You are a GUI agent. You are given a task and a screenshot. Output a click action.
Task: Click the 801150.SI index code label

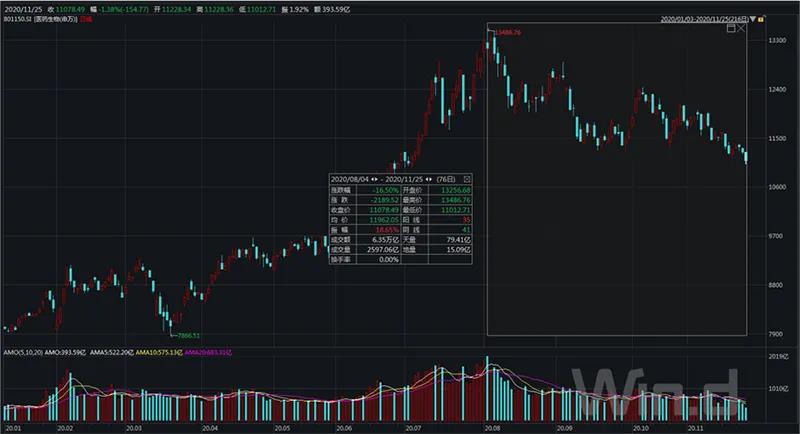(x=17, y=18)
